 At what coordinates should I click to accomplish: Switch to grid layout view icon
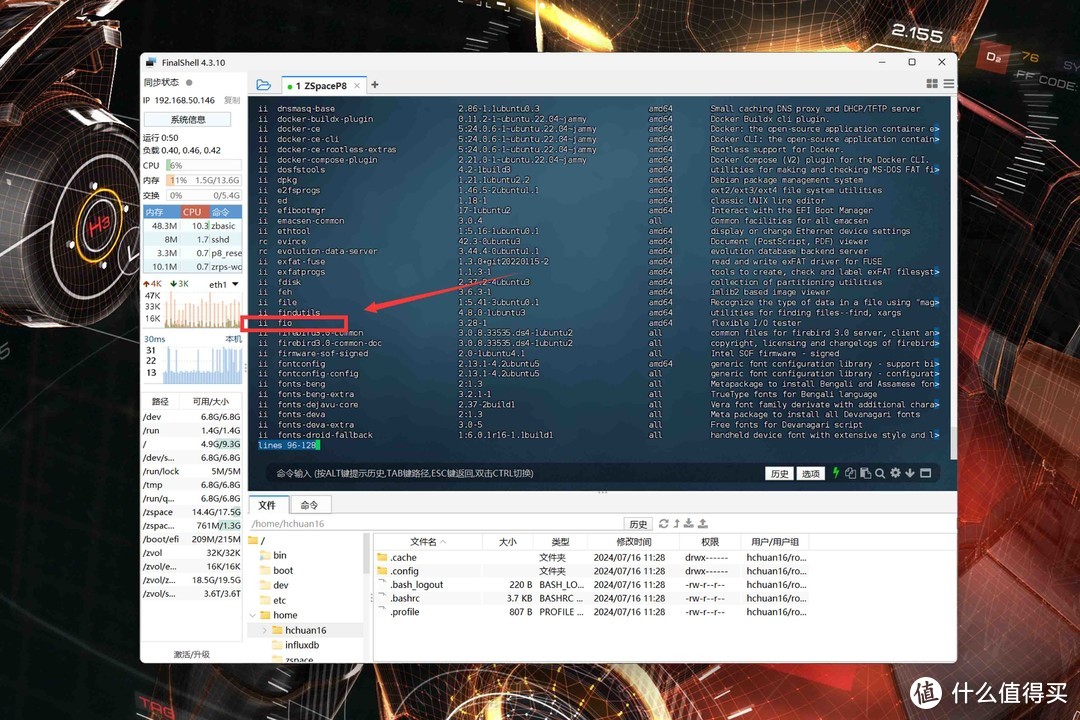point(932,85)
